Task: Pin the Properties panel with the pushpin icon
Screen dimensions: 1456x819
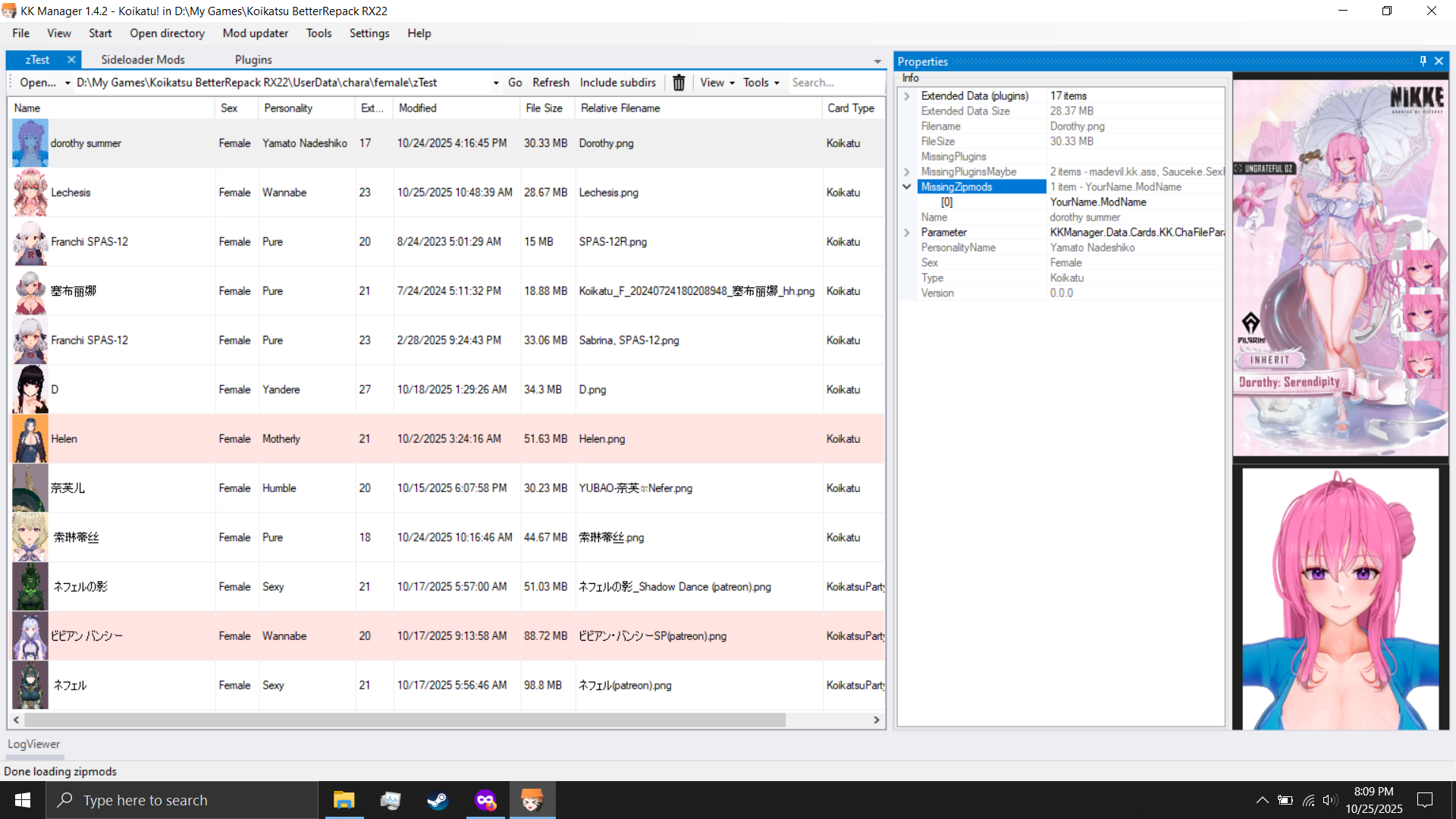Action: [1423, 61]
